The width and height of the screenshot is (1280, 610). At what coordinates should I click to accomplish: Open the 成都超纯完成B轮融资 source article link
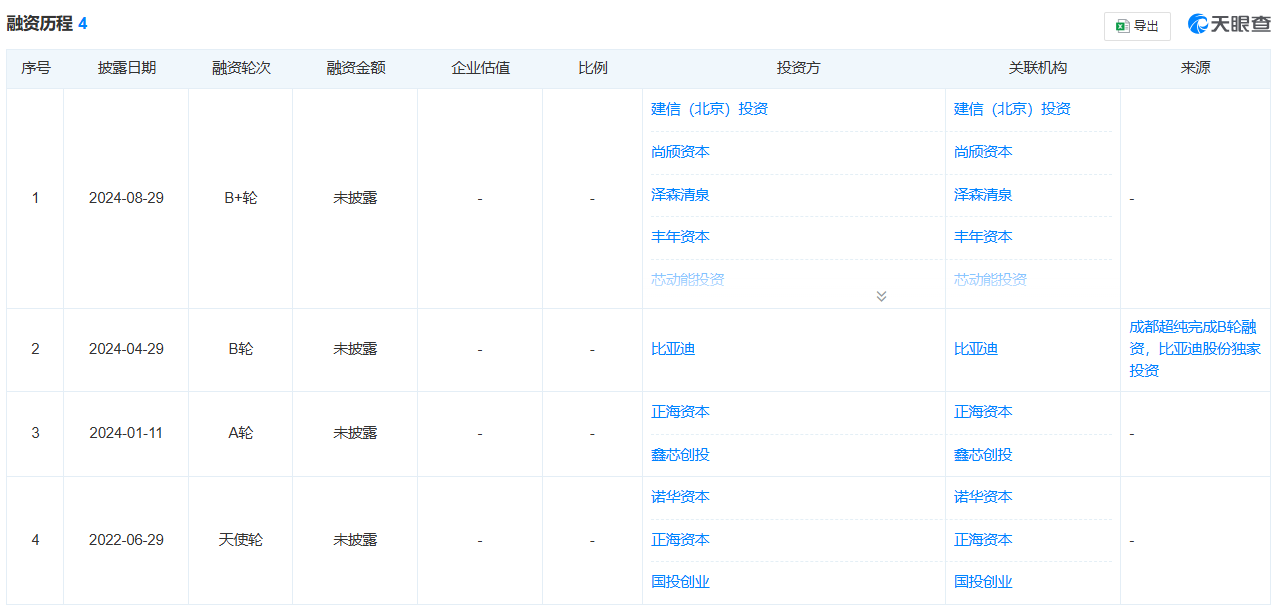click(1195, 349)
